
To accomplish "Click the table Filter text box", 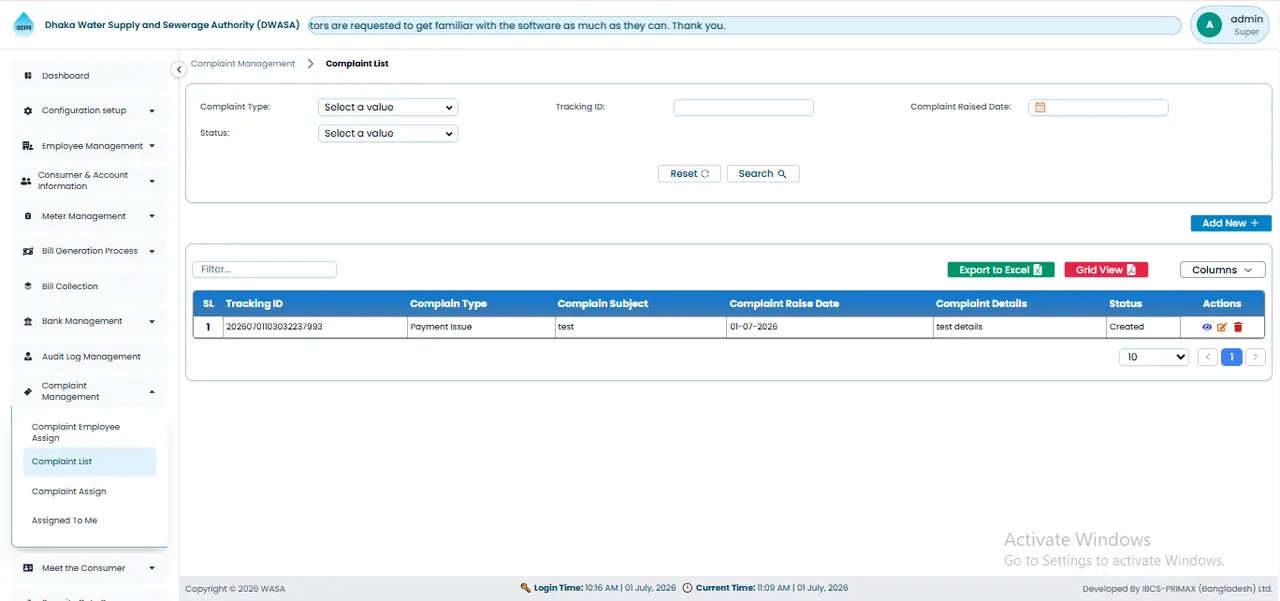I will [x=264, y=270].
